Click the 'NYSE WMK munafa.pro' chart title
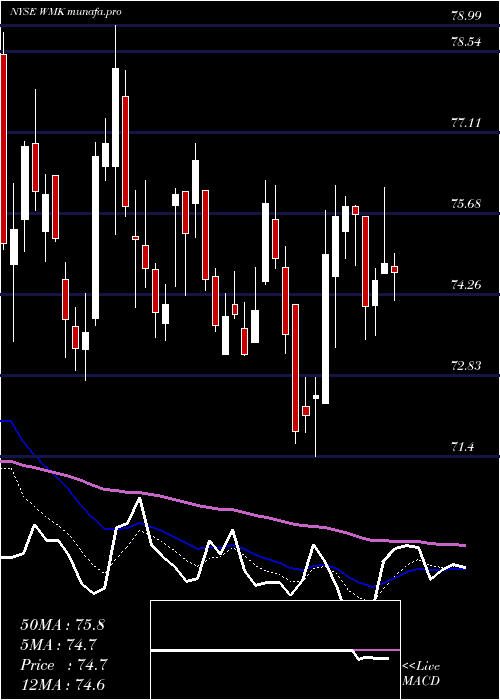Screen dimensions: 500x700 (66, 12)
